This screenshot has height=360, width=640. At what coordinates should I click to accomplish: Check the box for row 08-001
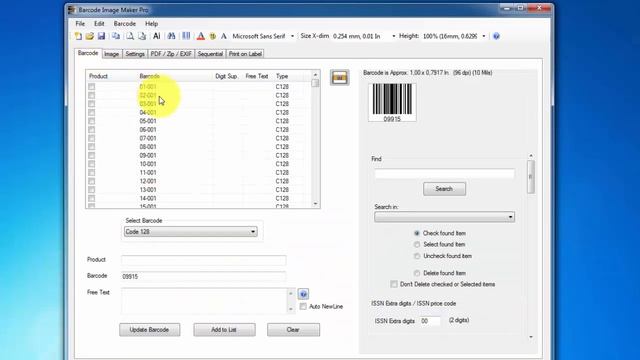(x=91, y=147)
